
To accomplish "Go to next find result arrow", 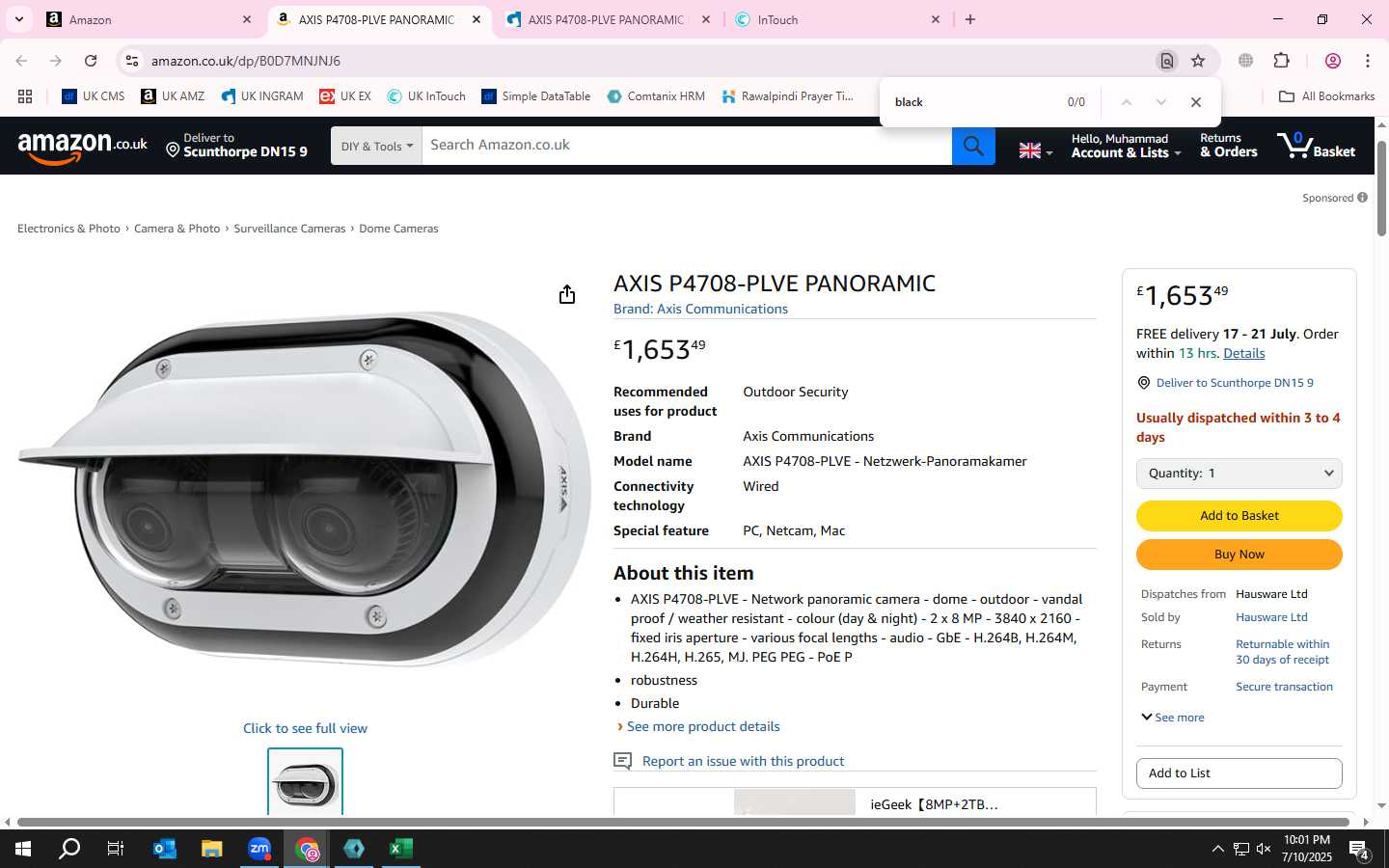I will tap(1161, 102).
